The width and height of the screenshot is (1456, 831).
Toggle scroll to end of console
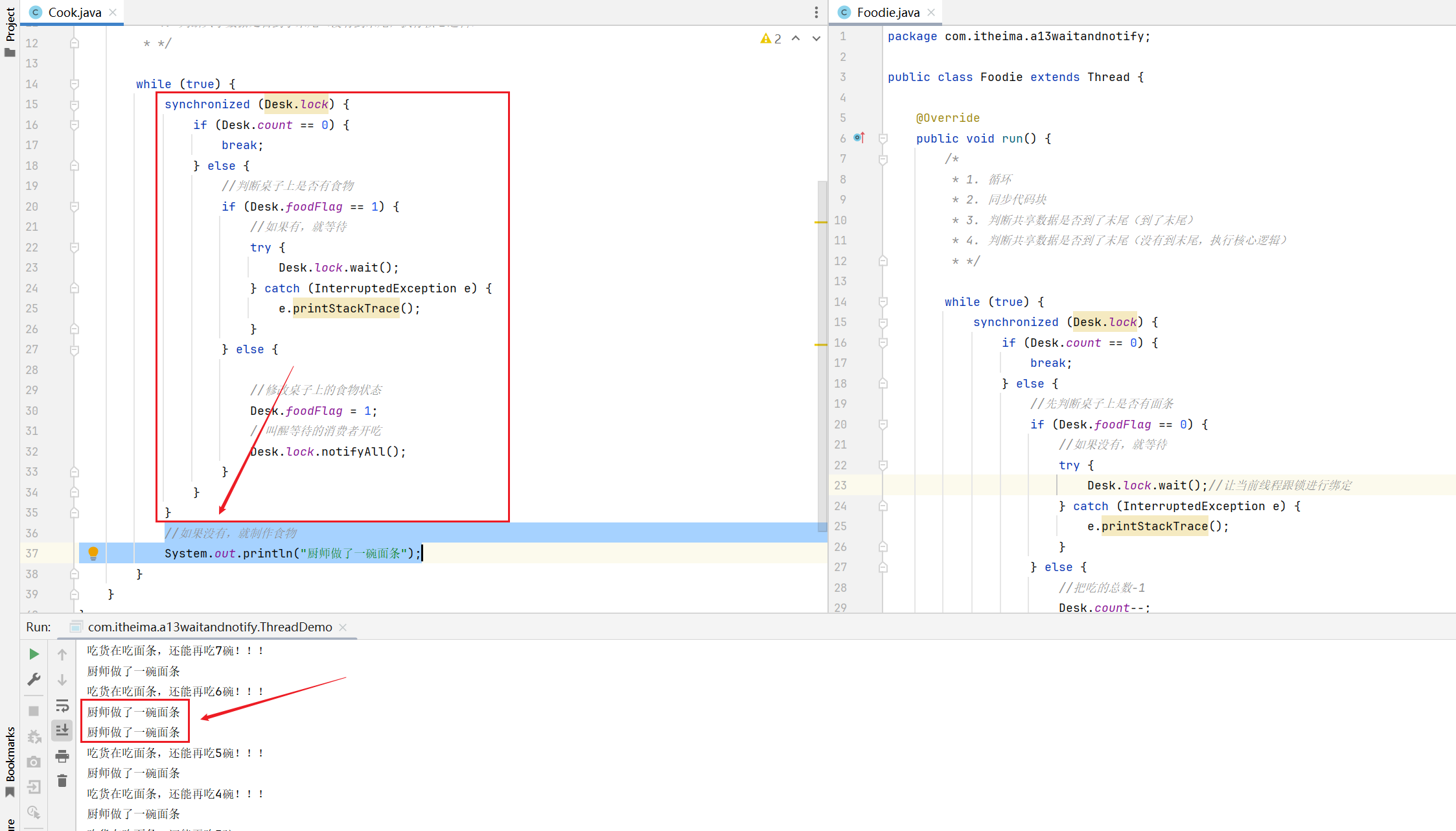click(x=62, y=731)
